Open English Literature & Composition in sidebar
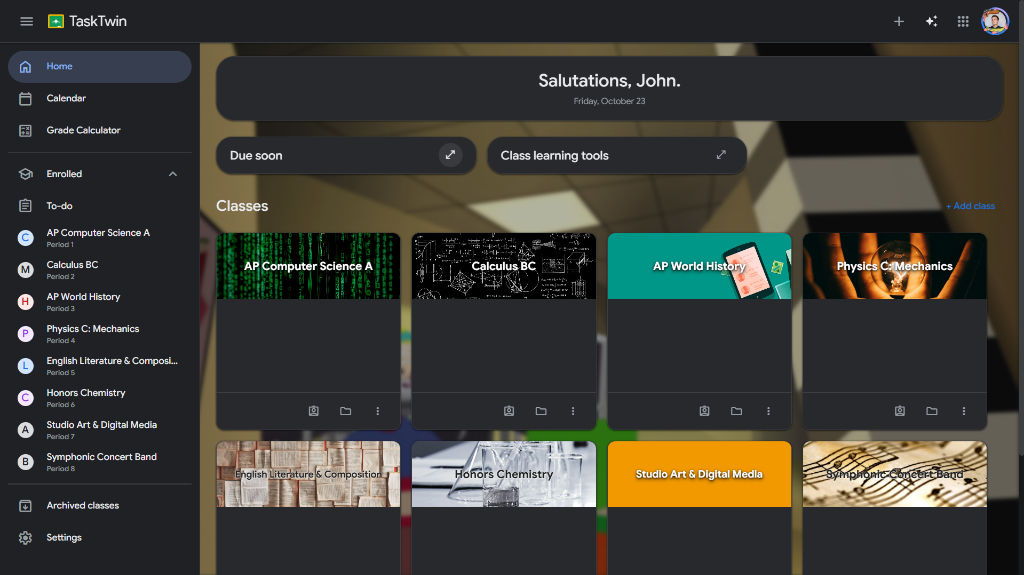 tap(99, 366)
